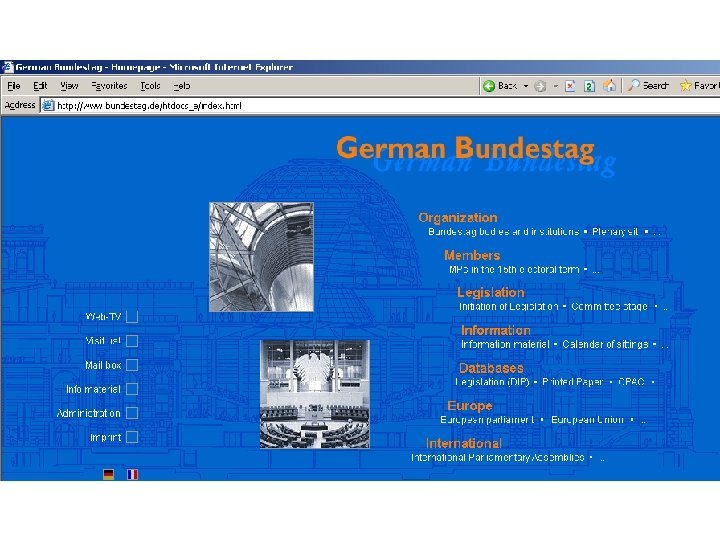The height and width of the screenshot is (540, 720).
Task: Follow Bundestag bodies and institutions link
Action: (x=503, y=231)
